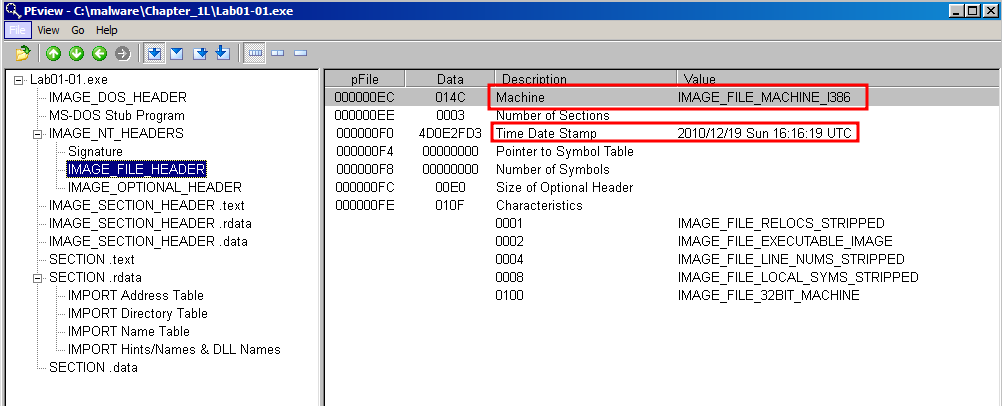
Task: Select the Number of Sections row
Action: coord(663,116)
